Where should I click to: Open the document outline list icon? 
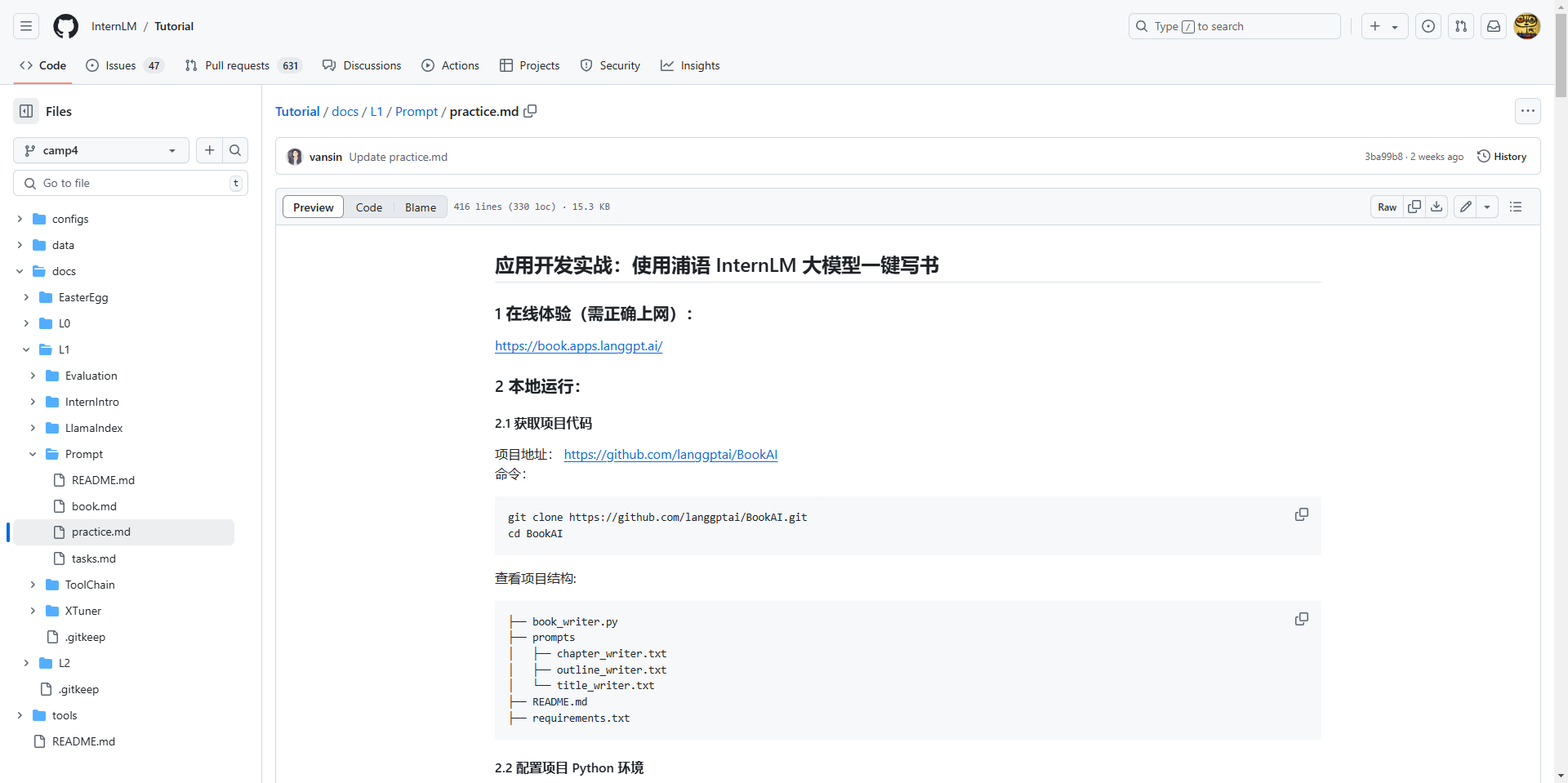[x=1516, y=207]
